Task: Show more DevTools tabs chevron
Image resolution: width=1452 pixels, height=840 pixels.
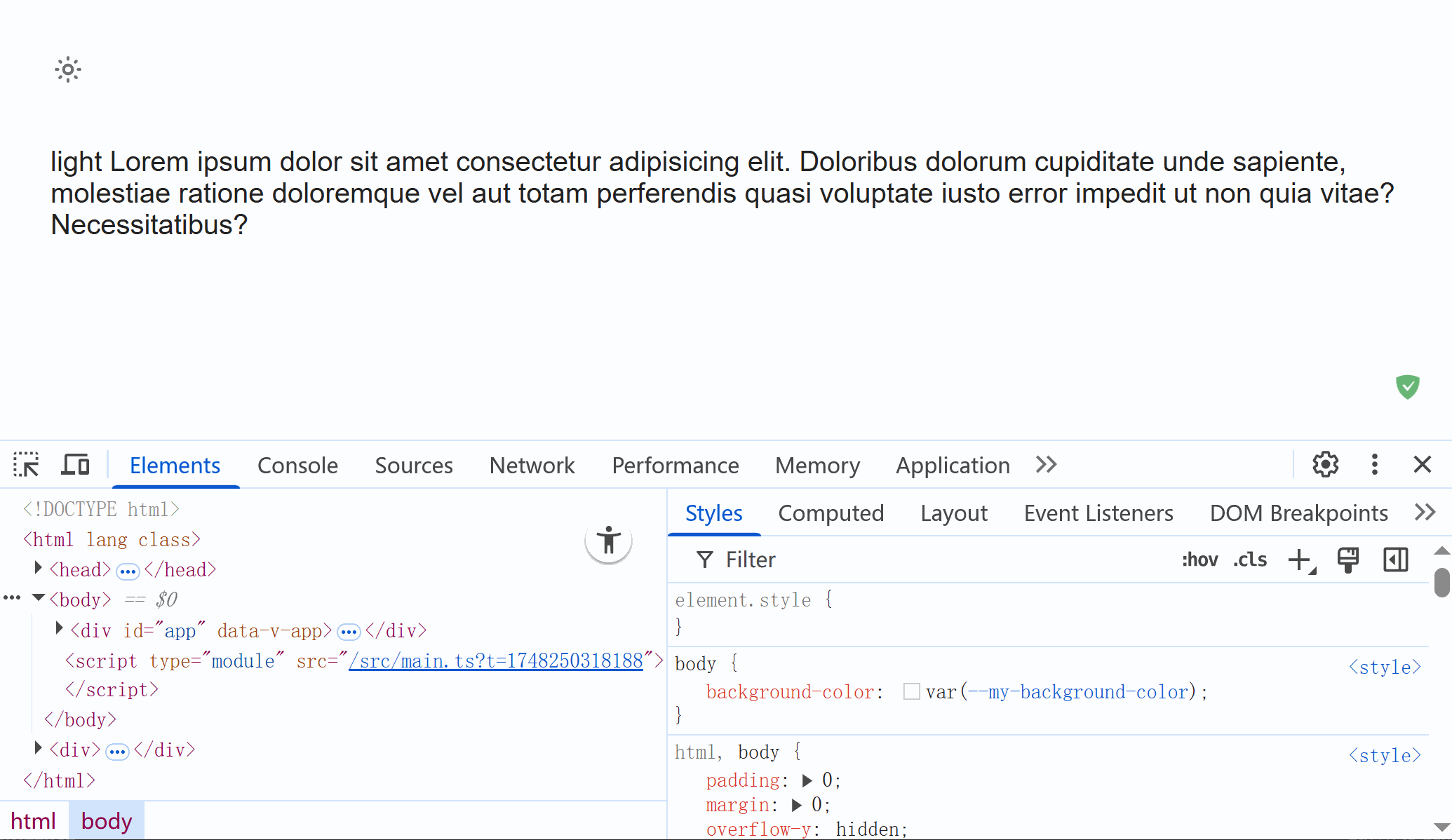Action: tap(1046, 464)
